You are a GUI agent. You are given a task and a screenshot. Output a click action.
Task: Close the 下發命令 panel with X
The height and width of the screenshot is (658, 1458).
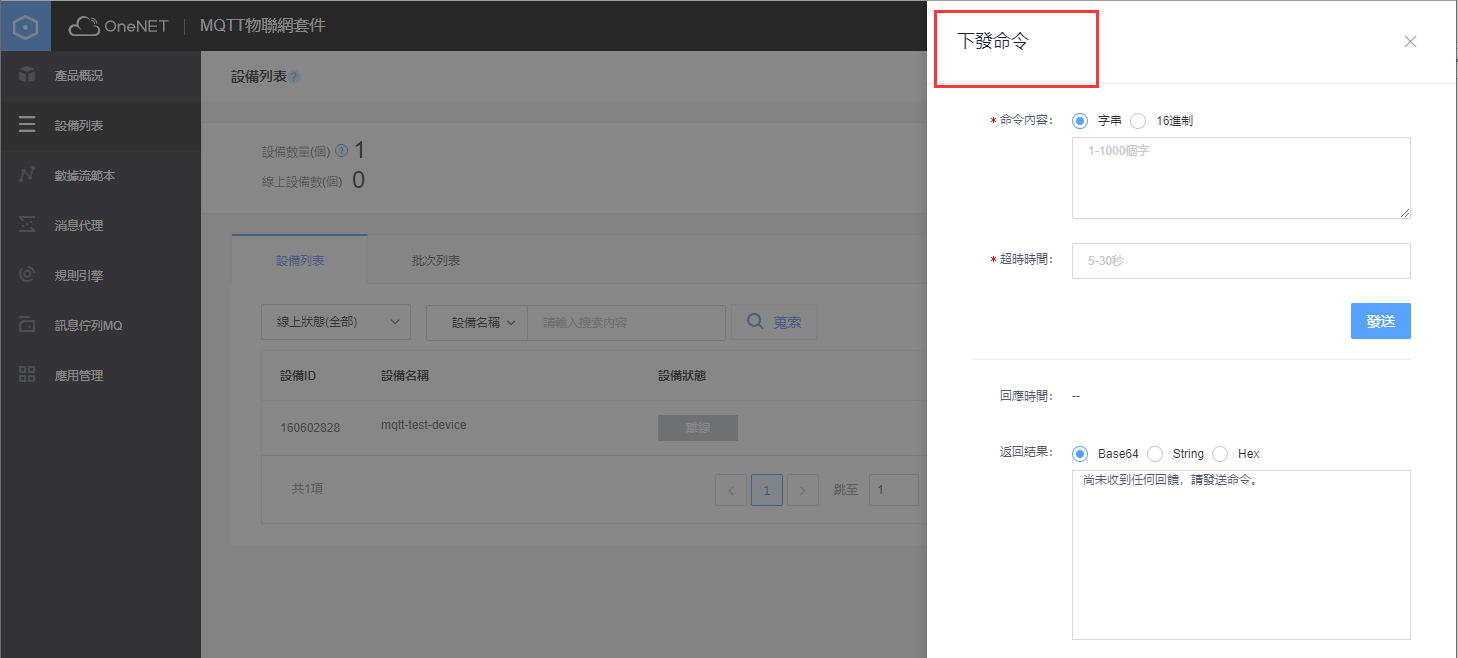click(1410, 41)
